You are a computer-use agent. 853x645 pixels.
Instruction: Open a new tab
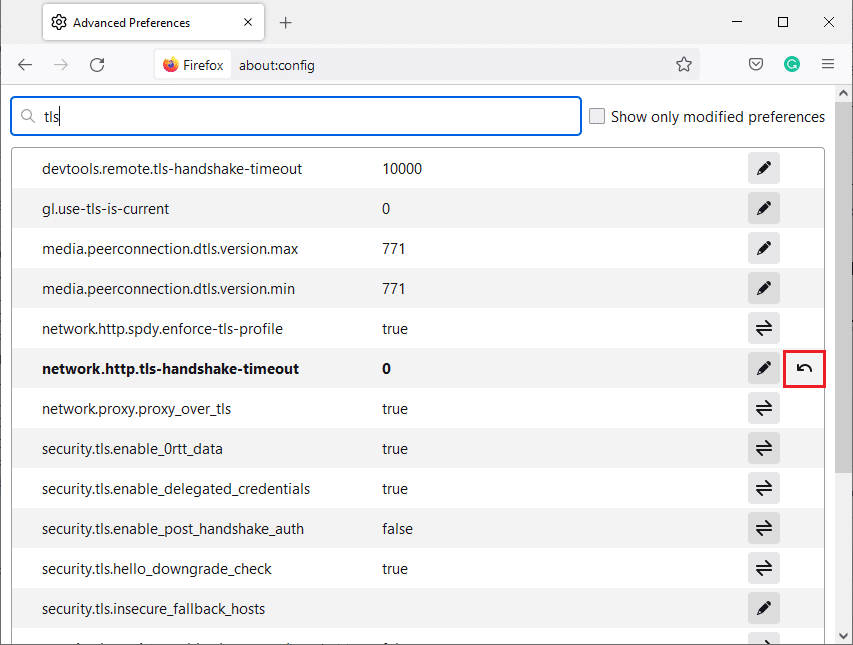click(x=286, y=22)
